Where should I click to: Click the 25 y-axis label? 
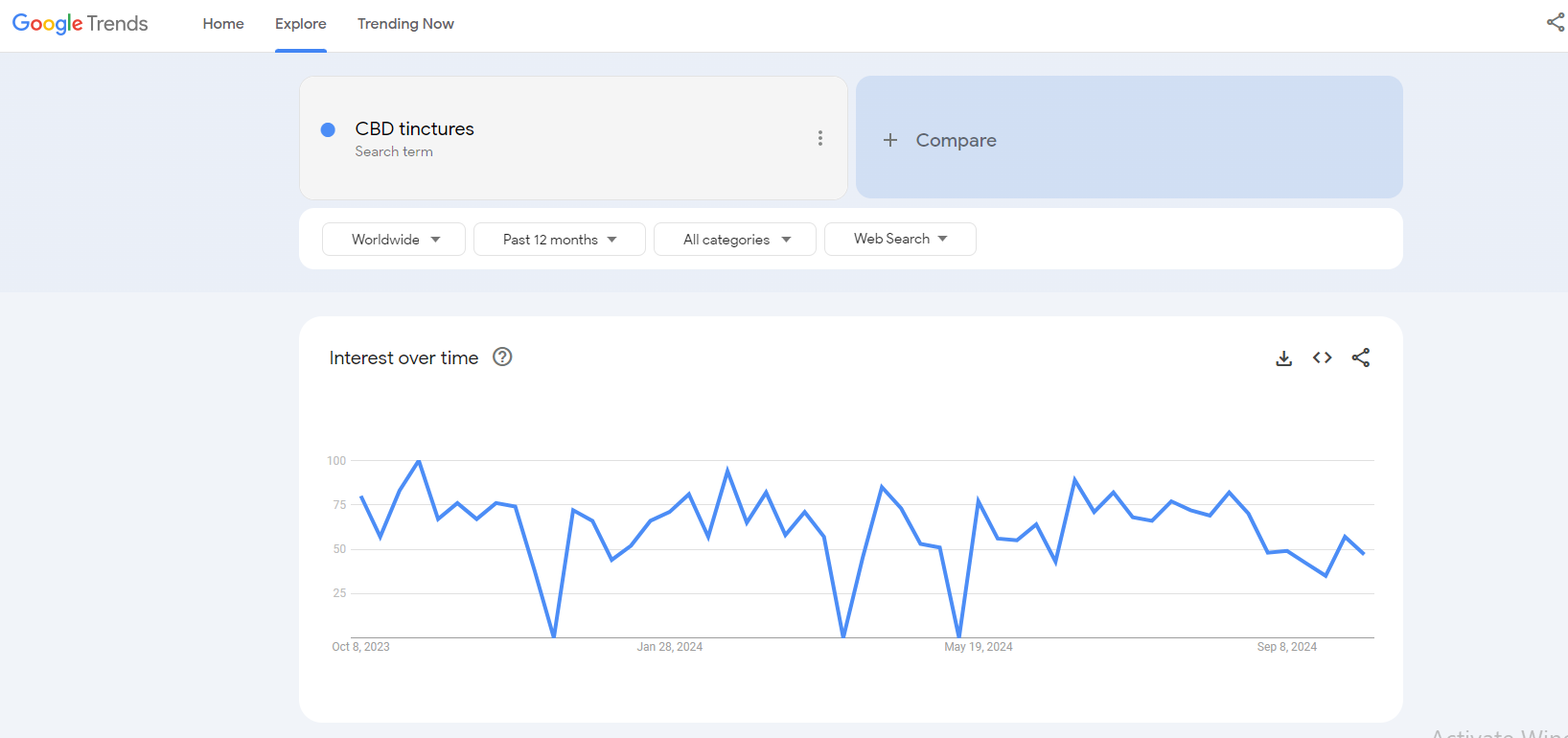point(339,593)
